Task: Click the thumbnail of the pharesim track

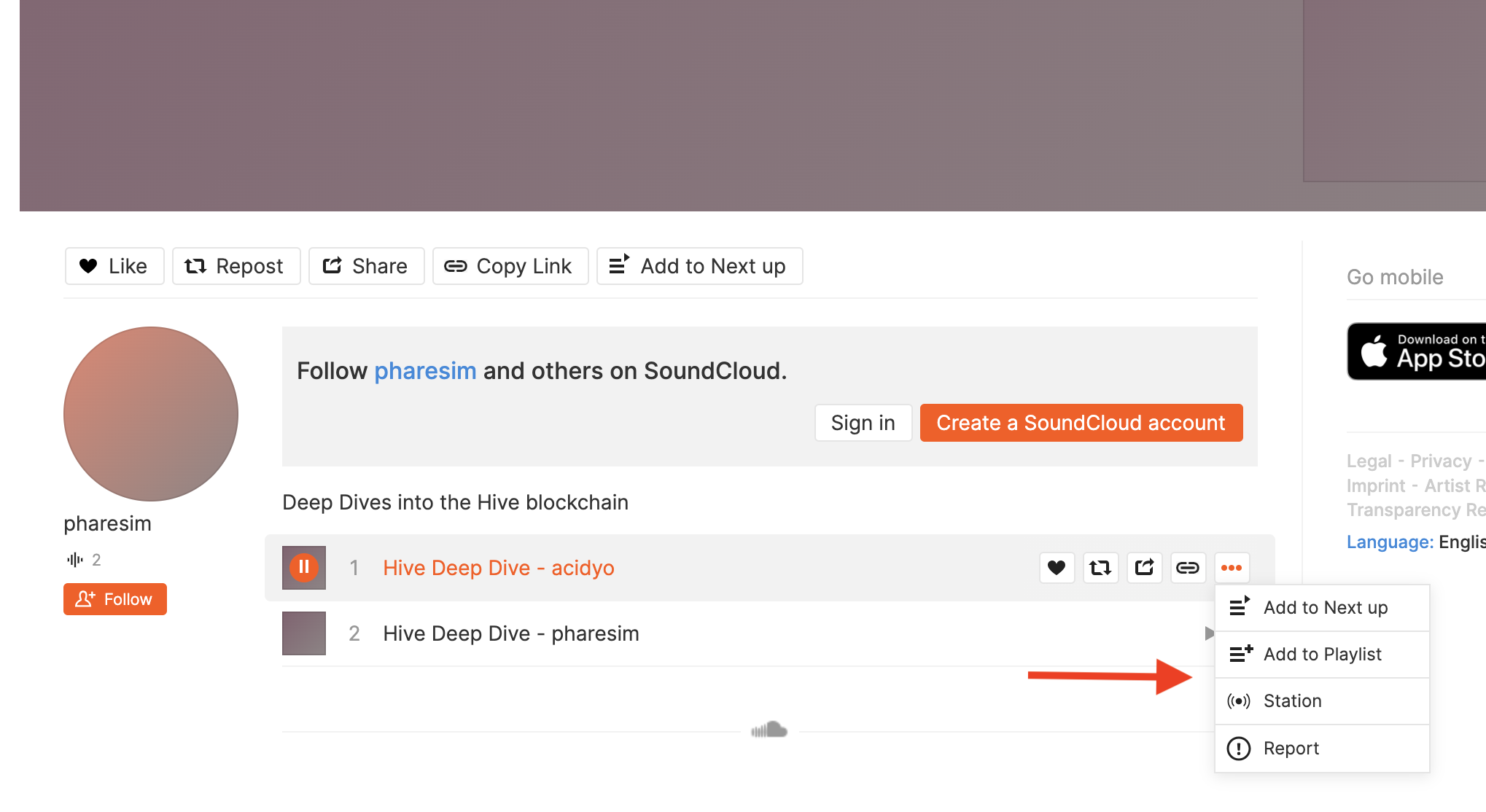Action: (304, 633)
